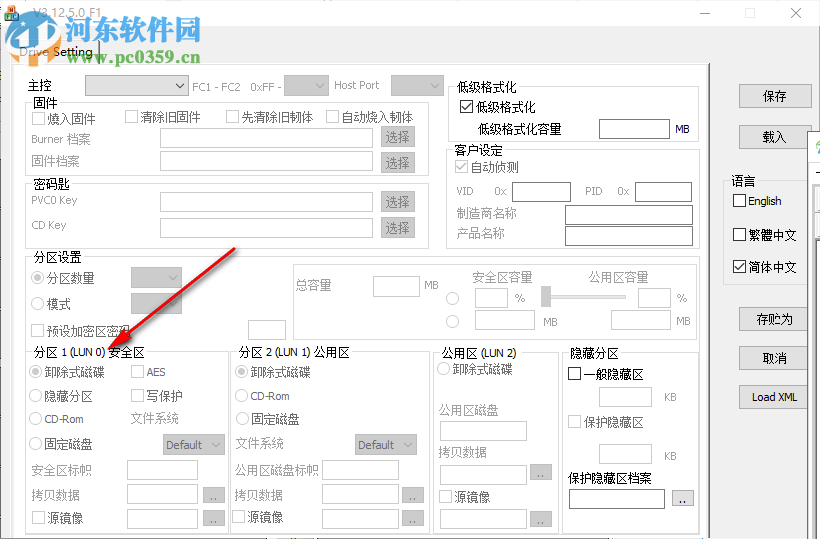Toggle the 清除旧固件 checkbox
820x539 pixels.
131,117
